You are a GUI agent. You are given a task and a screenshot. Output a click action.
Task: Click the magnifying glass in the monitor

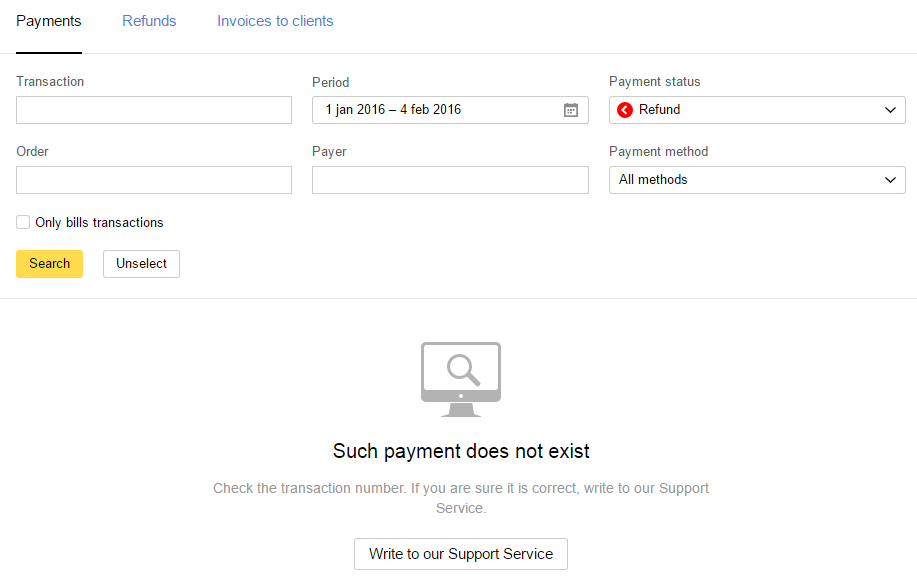463,370
